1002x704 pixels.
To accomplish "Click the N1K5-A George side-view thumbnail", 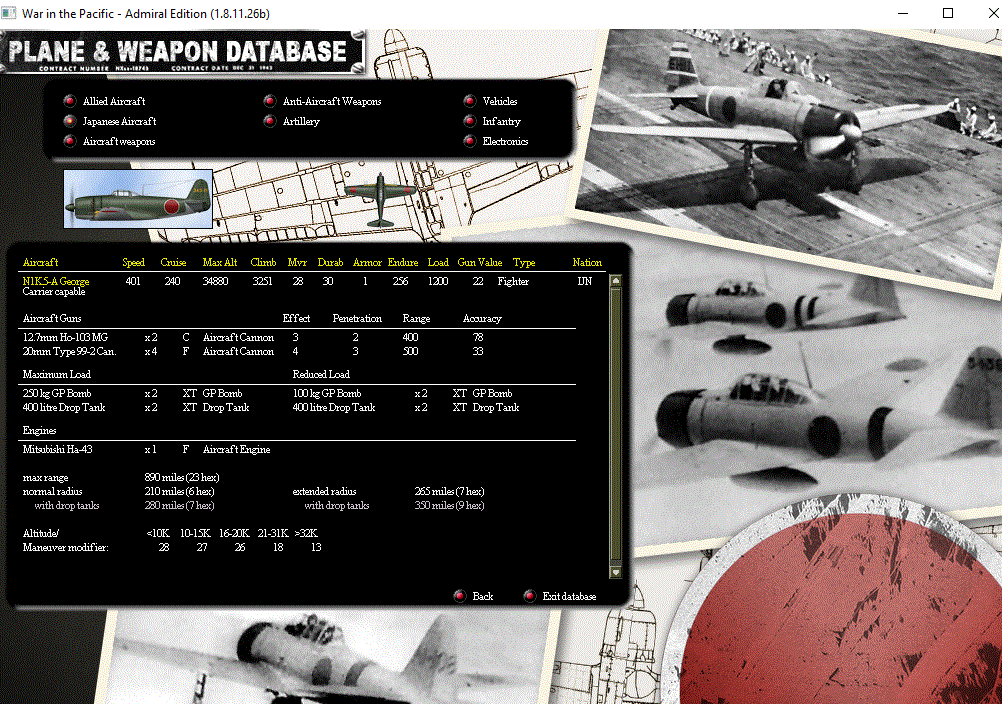I will click(138, 199).
